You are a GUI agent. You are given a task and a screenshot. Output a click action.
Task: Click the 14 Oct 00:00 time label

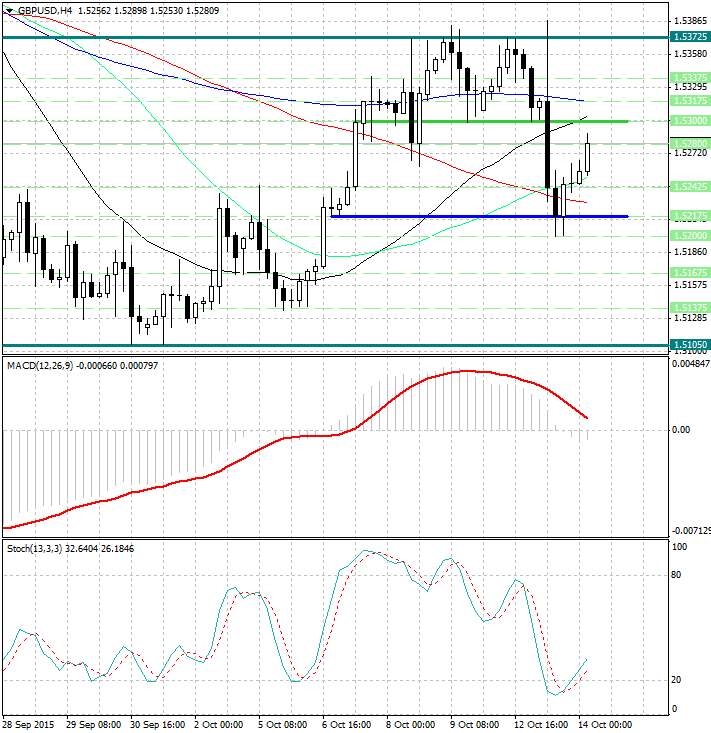605,725
